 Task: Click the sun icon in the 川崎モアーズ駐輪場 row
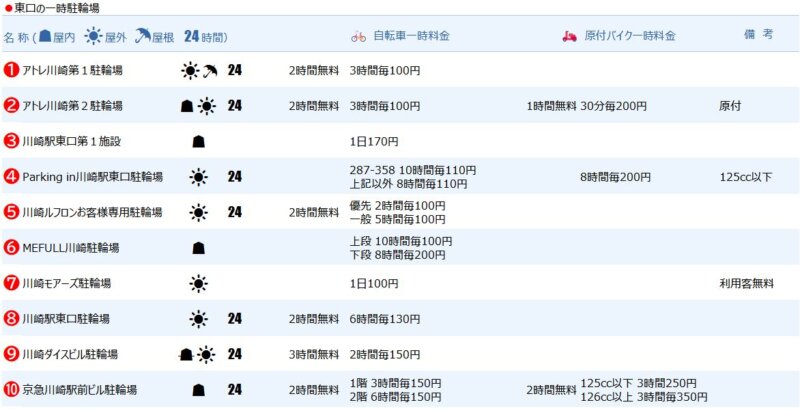pyautogui.click(x=198, y=284)
